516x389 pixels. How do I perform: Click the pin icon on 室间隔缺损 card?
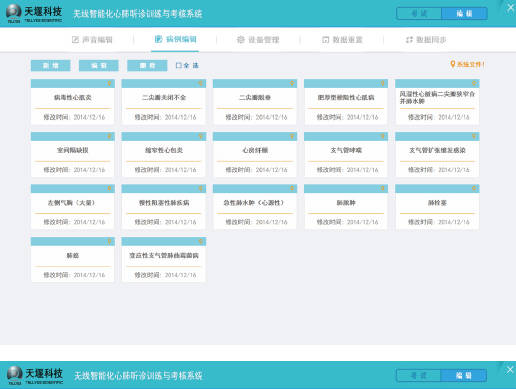(109, 136)
